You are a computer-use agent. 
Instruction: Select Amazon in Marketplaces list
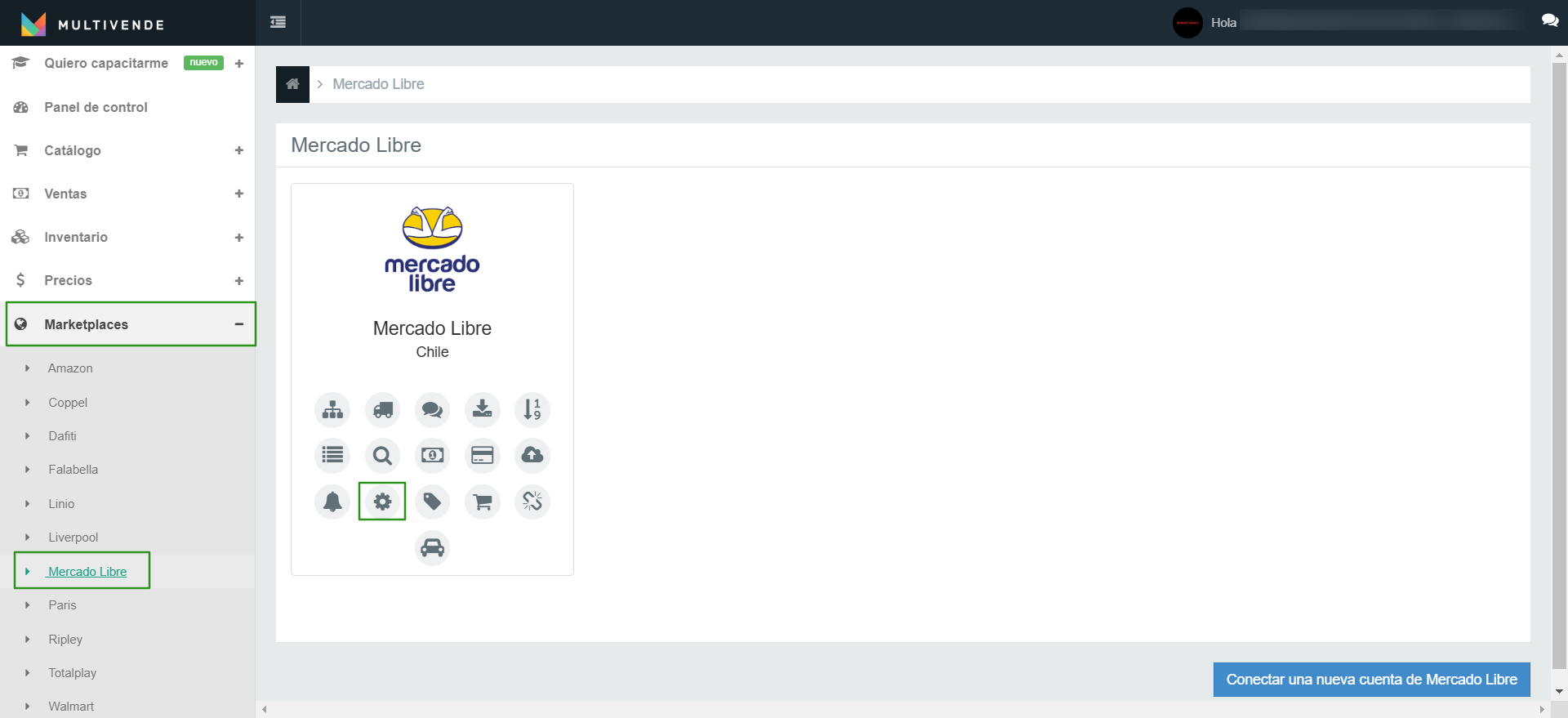click(70, 368)
